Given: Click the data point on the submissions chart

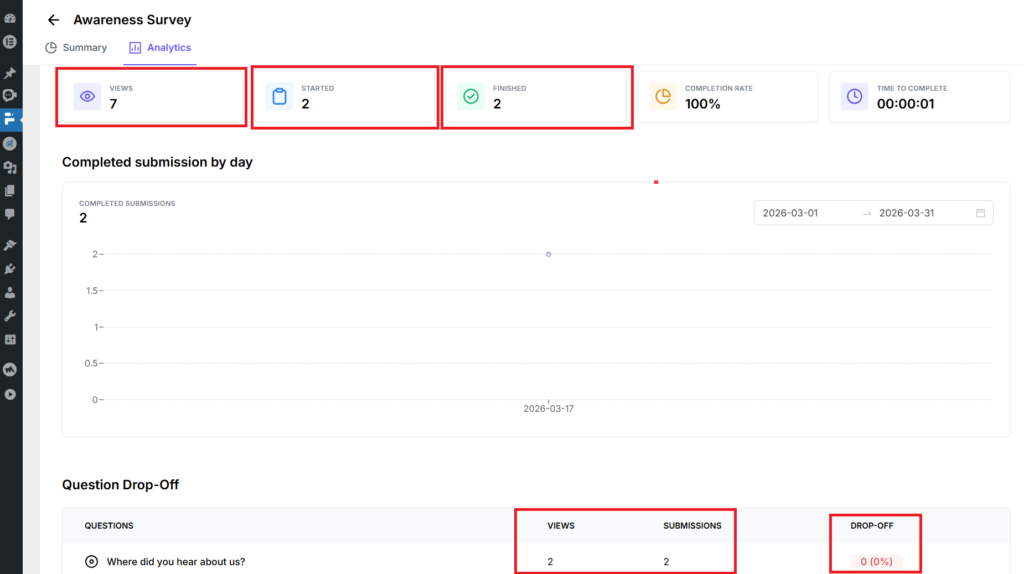Looking at the screenshot, I should 548,254.
